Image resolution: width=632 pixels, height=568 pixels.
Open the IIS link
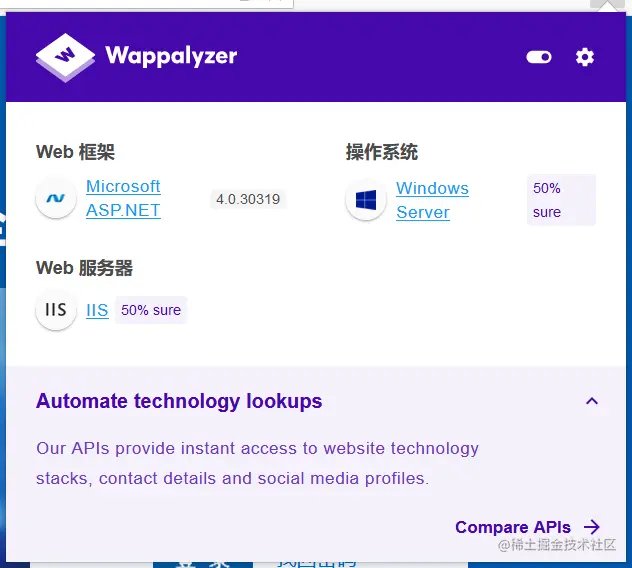click(97, 310)
